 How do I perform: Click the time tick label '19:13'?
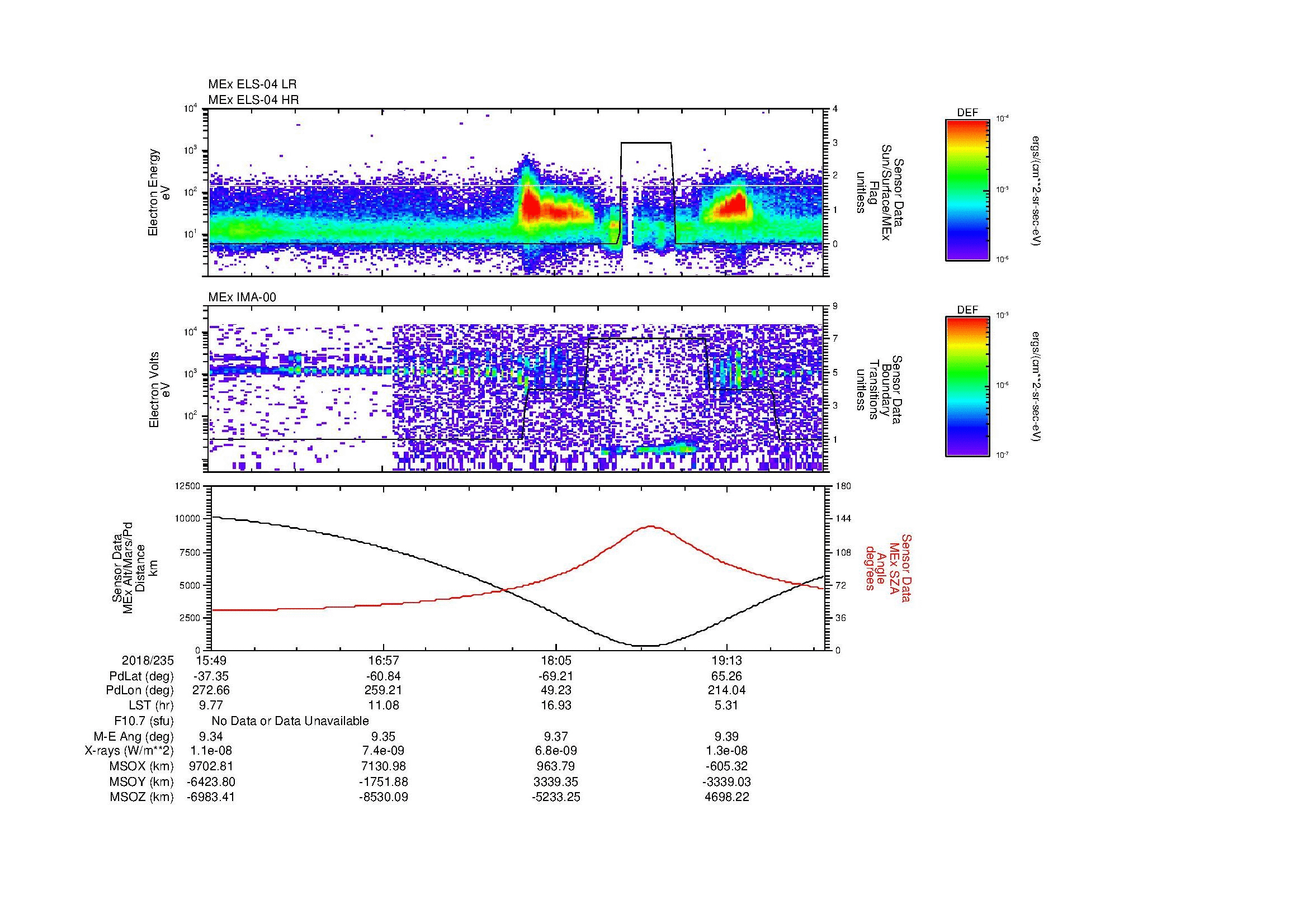tap(727, 661)
